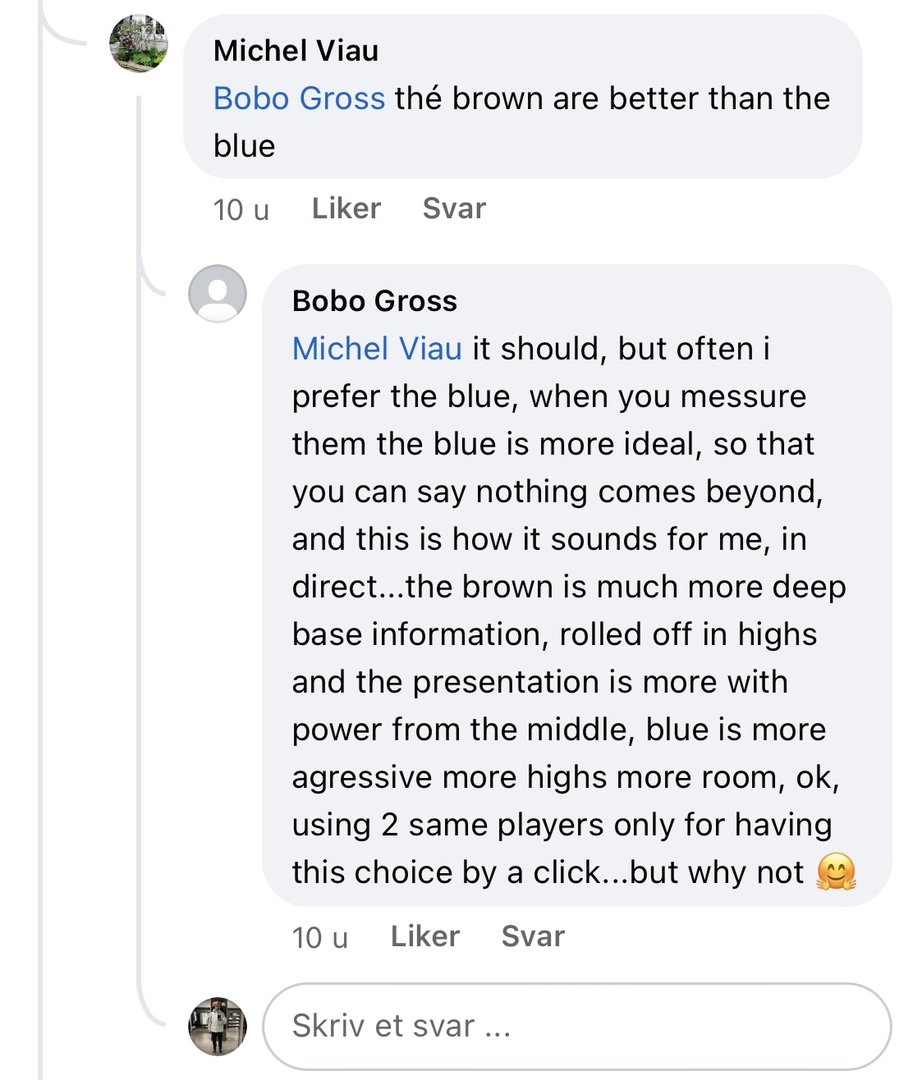Tap Bobo Gross's default gray avatar
The height and width of the screenshot is (1080, 922).
pyautogui.click(x=217, y=293)
